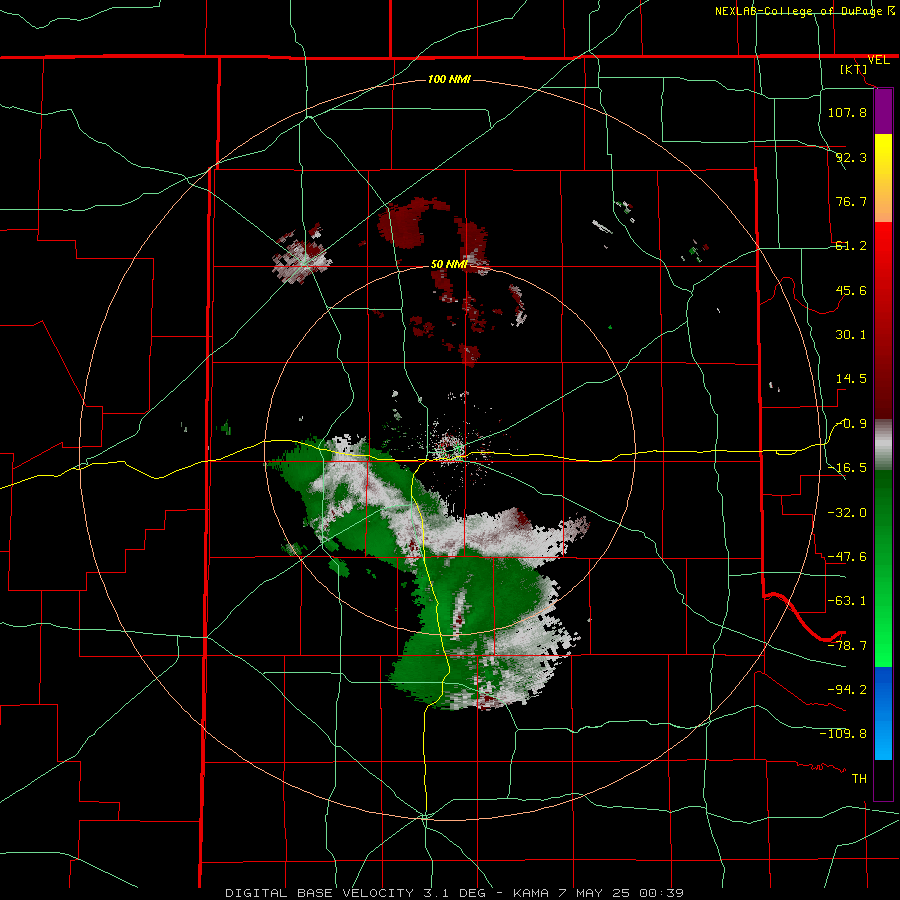
Task: Select the 30.1 legend value
Action: [x=851, y=335]
